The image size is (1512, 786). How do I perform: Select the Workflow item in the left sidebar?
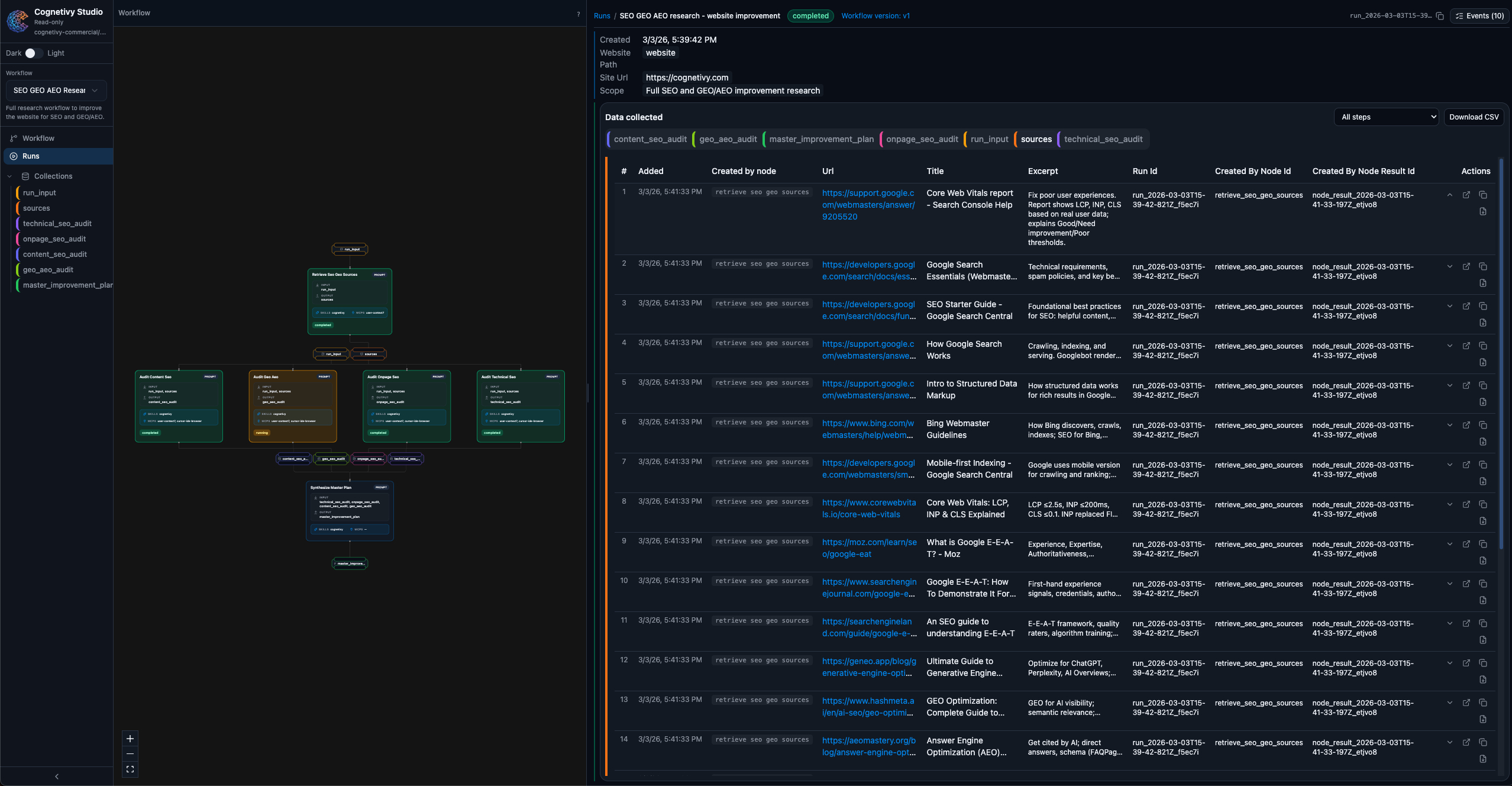pyautogui.click(x=39, y=138)
